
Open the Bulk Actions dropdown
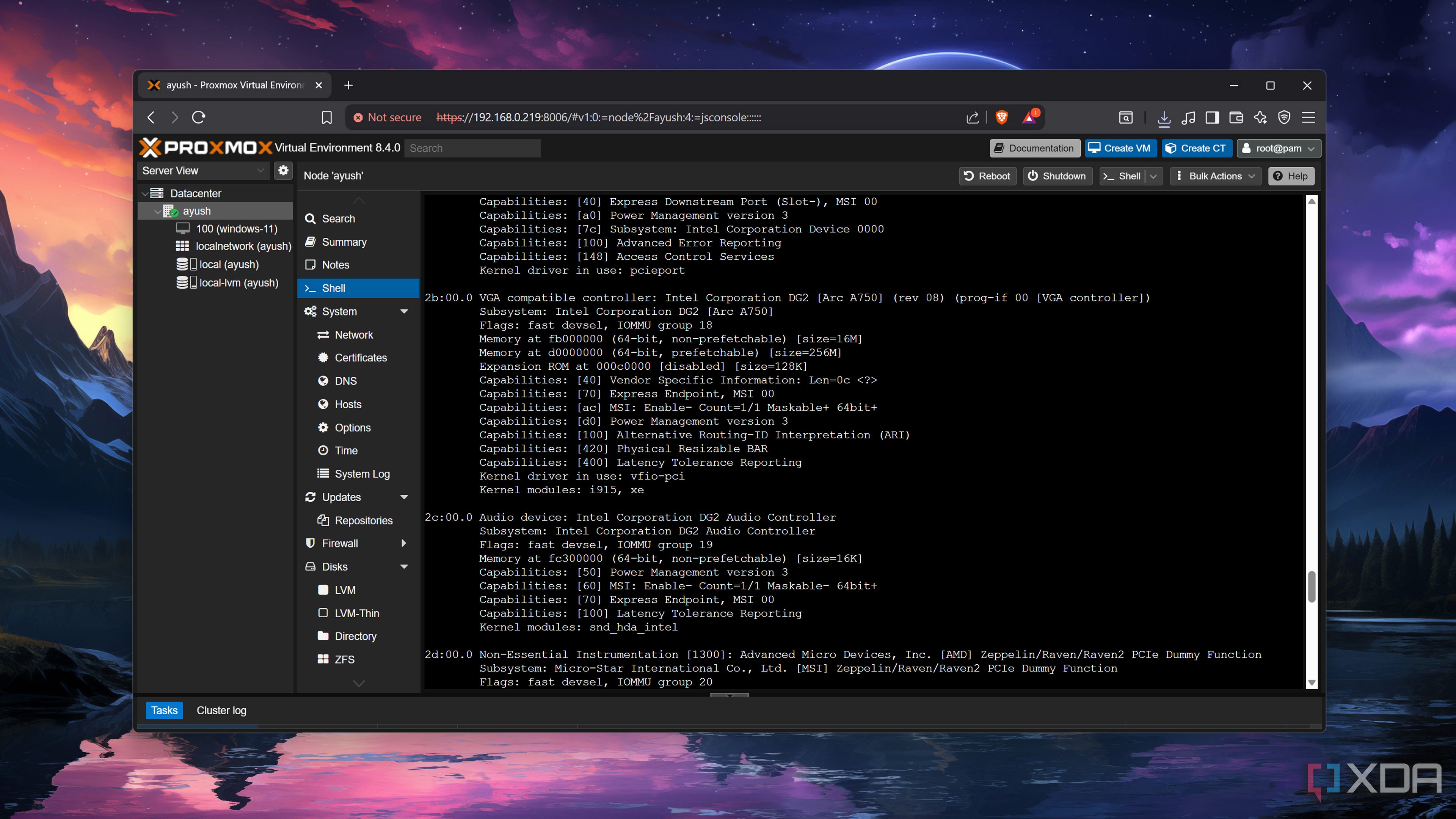click(x=1215, y=176)
